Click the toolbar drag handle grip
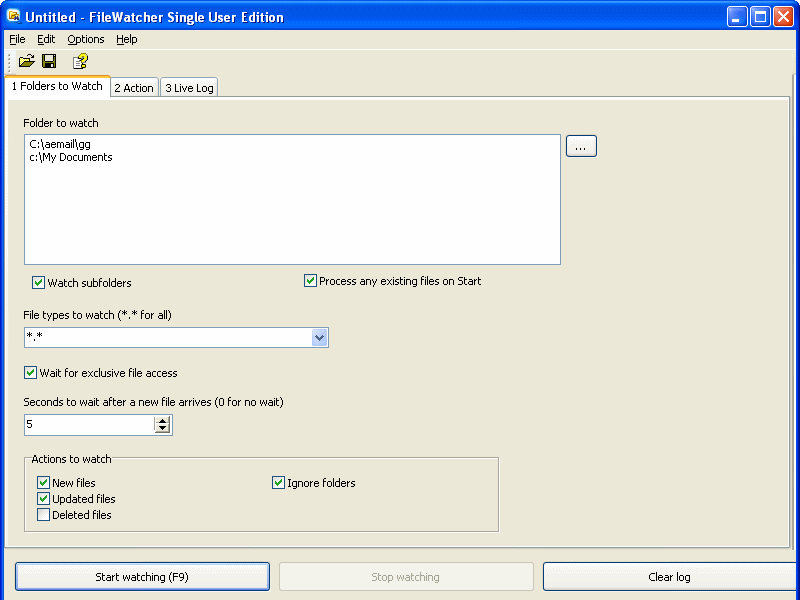 click(x=10, y=62)
